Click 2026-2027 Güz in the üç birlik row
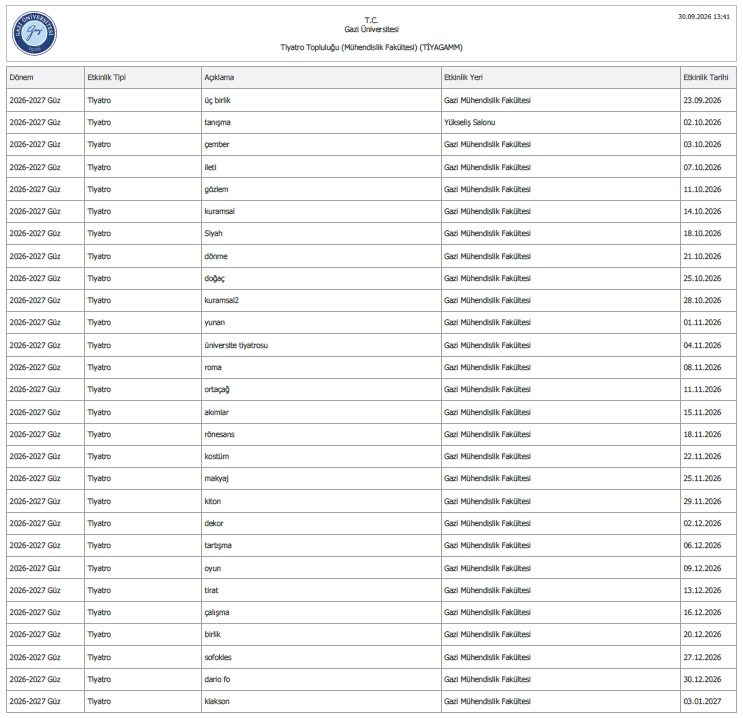The image size is (743, 718). click(35, 100)
